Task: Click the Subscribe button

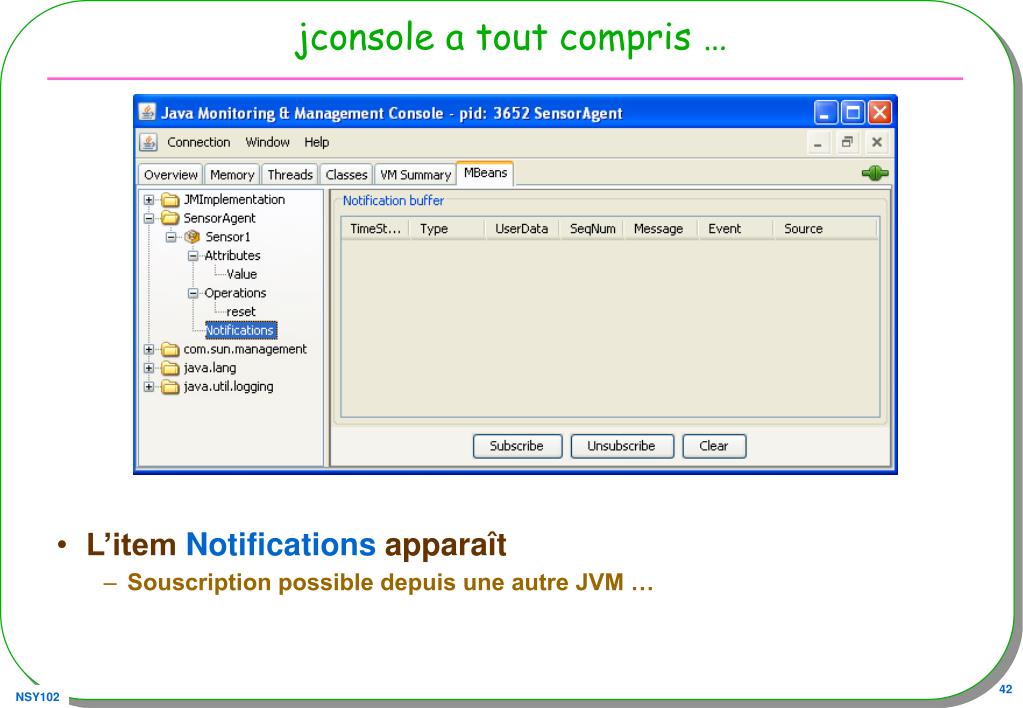Action: click(517, 446)
